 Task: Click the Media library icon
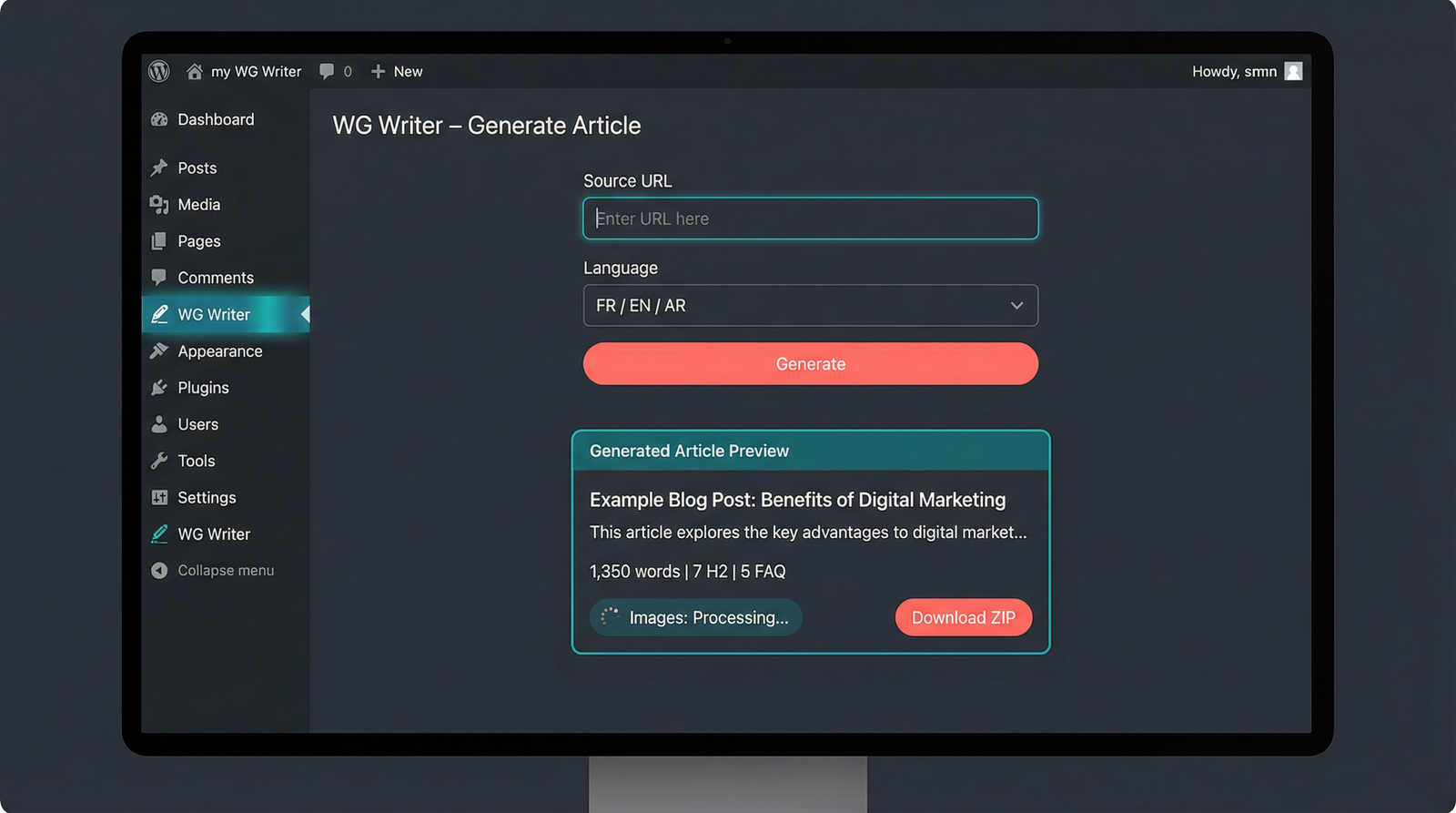point(159,205)
